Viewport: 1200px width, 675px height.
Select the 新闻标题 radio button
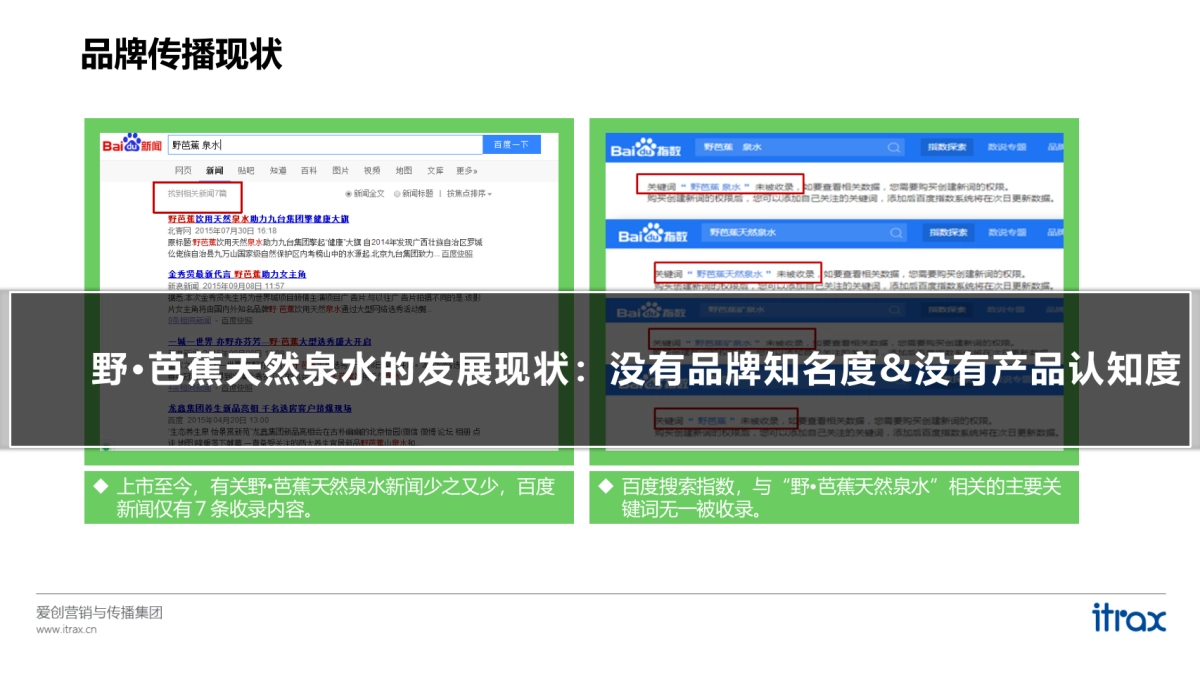coord(397,193)
